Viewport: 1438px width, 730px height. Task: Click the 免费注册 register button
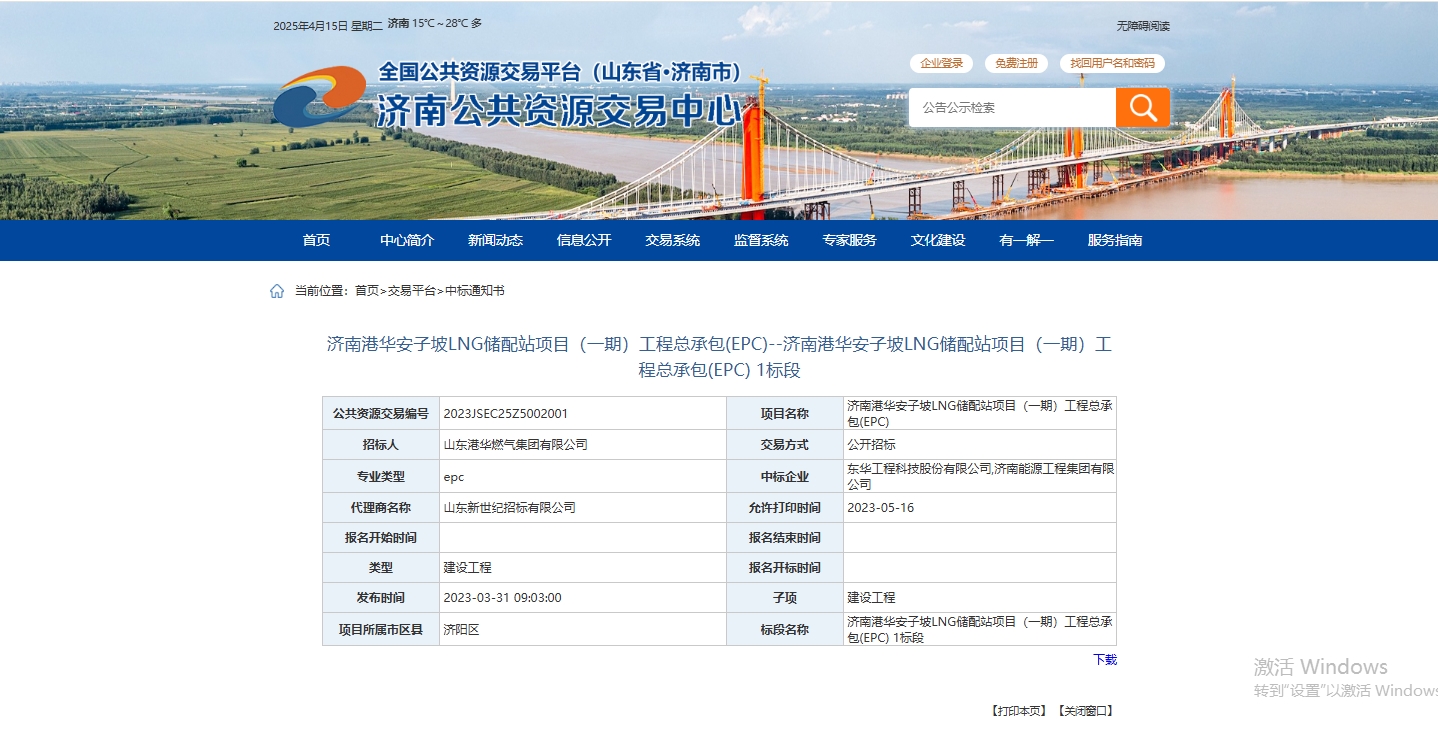1016,63
